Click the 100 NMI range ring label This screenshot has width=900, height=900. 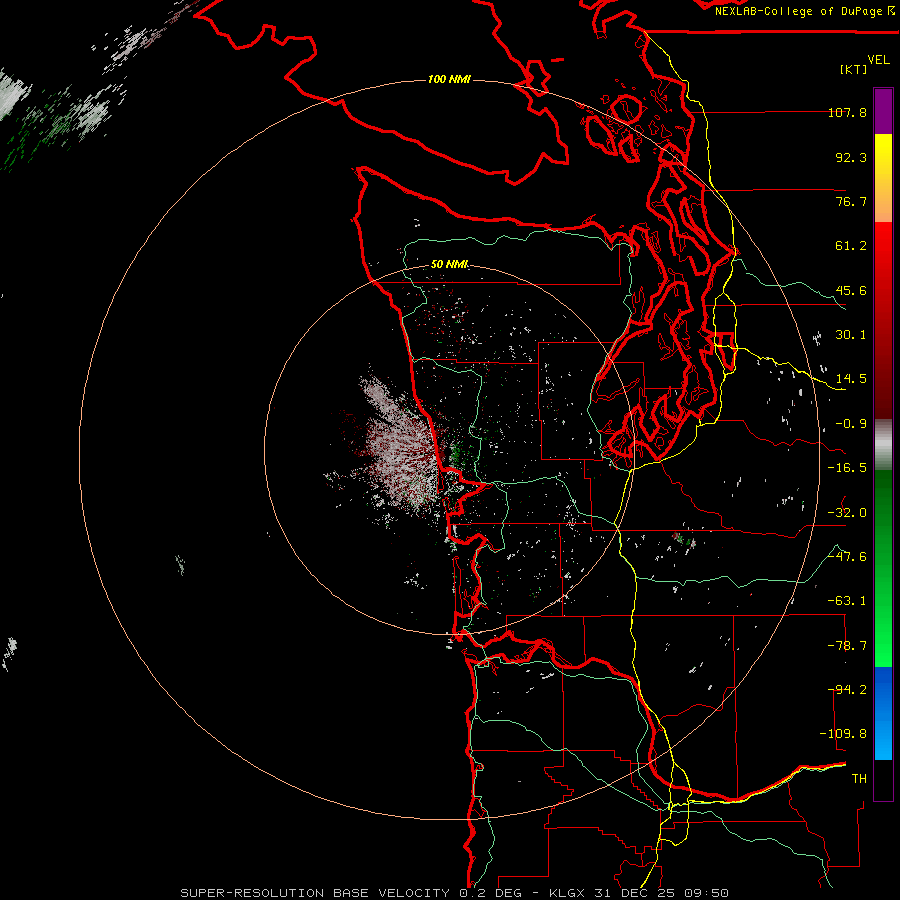(x=449, y=79)
